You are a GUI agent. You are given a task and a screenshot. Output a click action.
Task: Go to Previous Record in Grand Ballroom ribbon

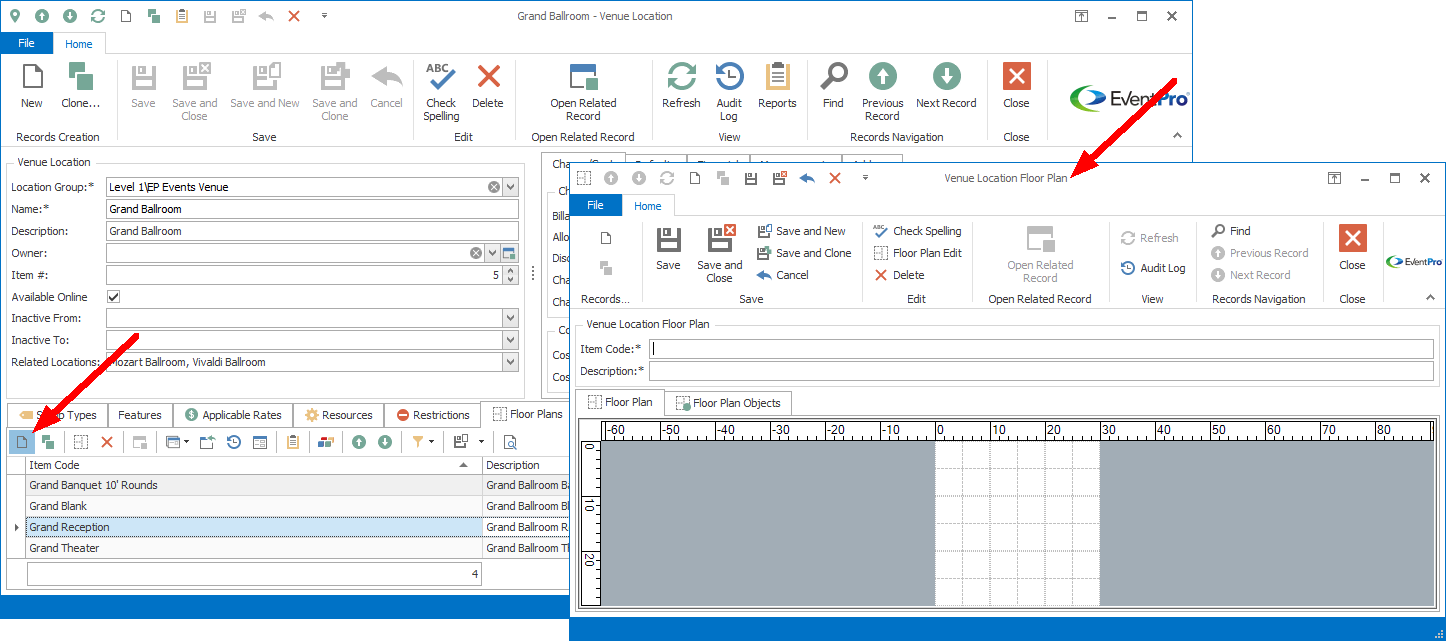click(882, 92)
